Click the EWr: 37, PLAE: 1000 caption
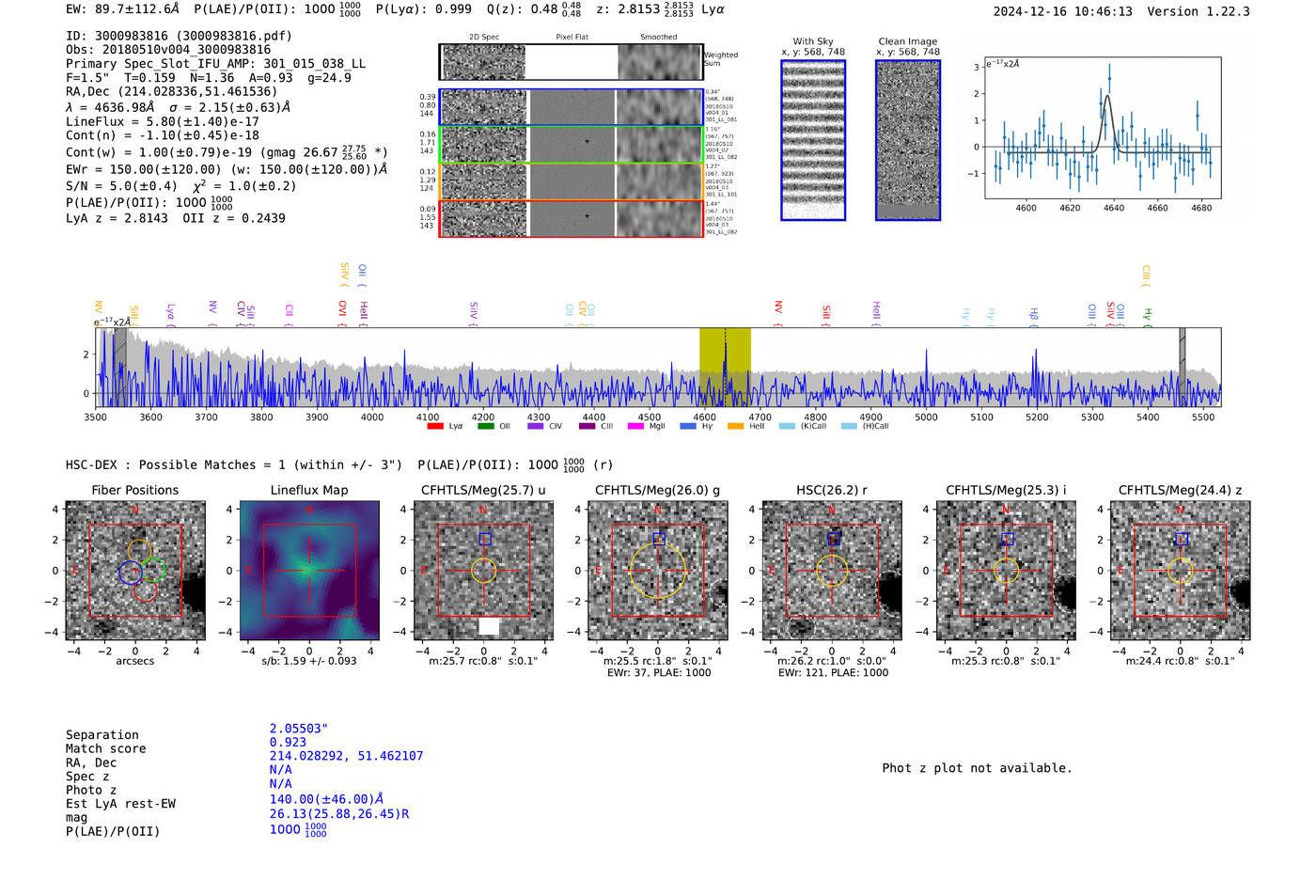The image size is (1316, 896). click(658, 673)
